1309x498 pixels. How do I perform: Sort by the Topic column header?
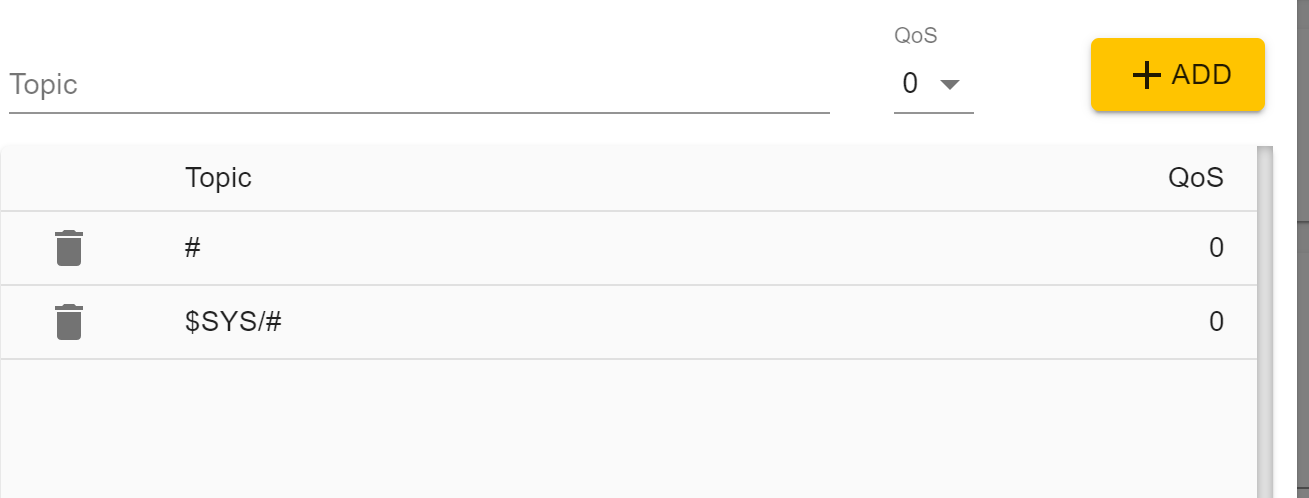pos(218,178)
